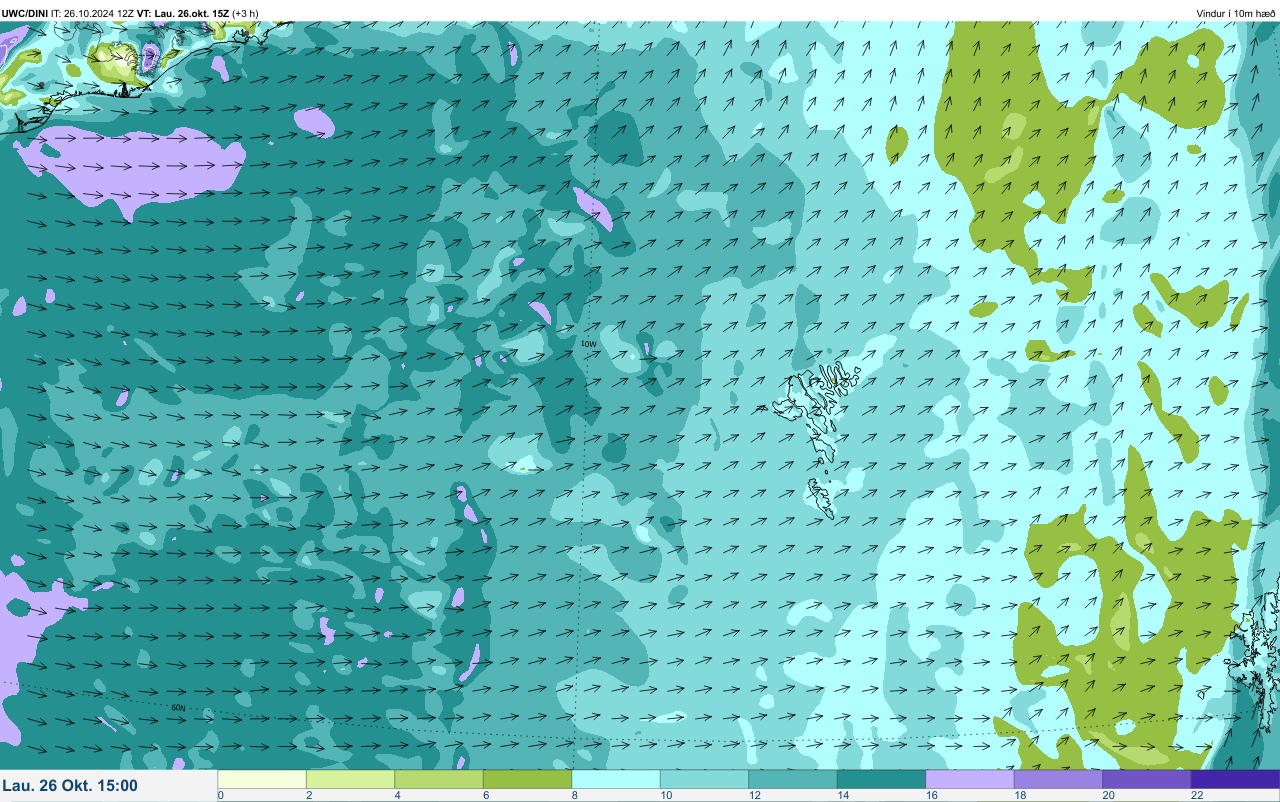Click the medium teal 12–14 legend swatch
This screenshot has height=802, width=1280.
[x=793, y=779]
